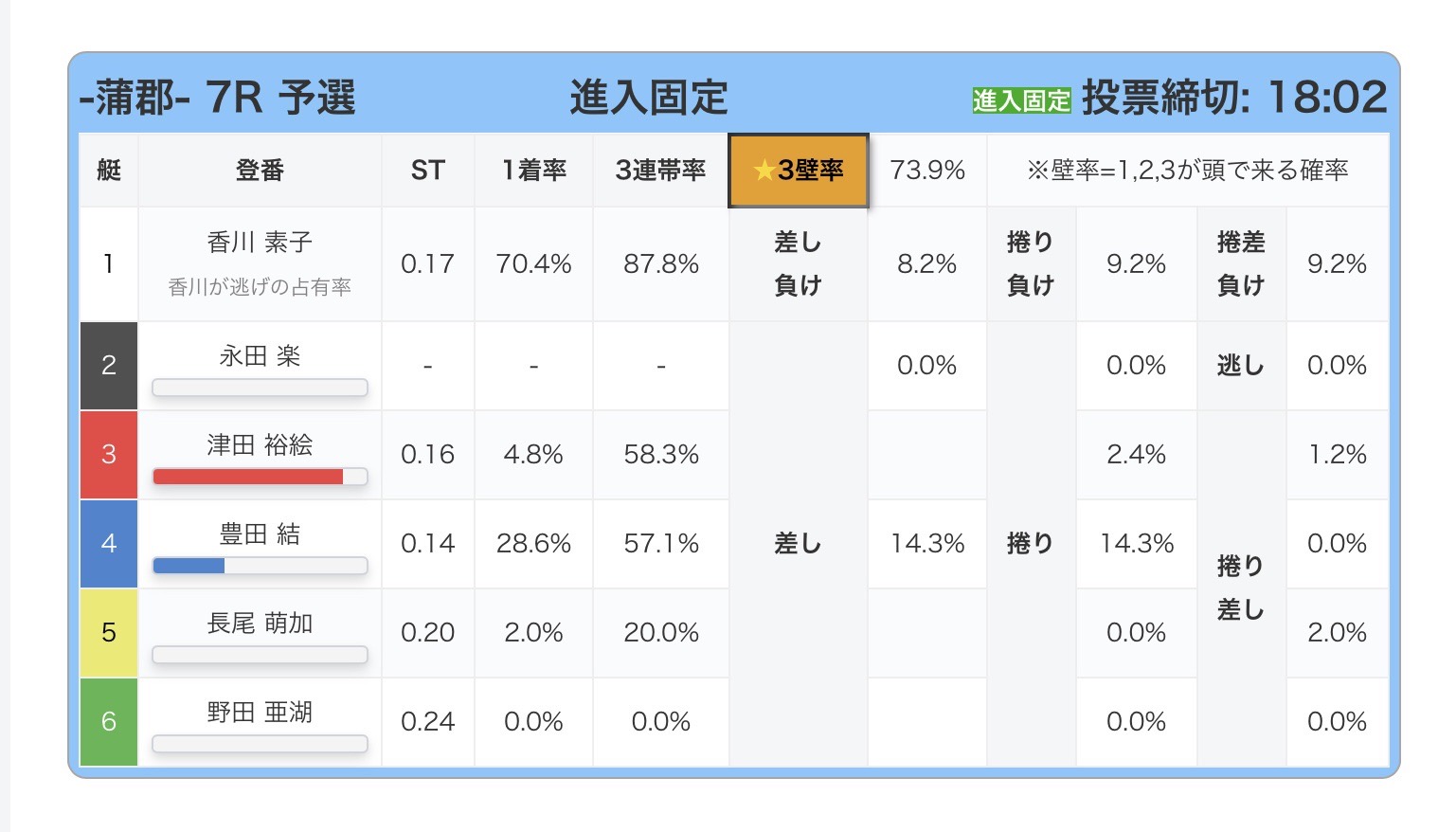Click the -蒲郡- 7R 予選 race title
The width and height of the screenshot is (1456, 832).
(218, 98)
